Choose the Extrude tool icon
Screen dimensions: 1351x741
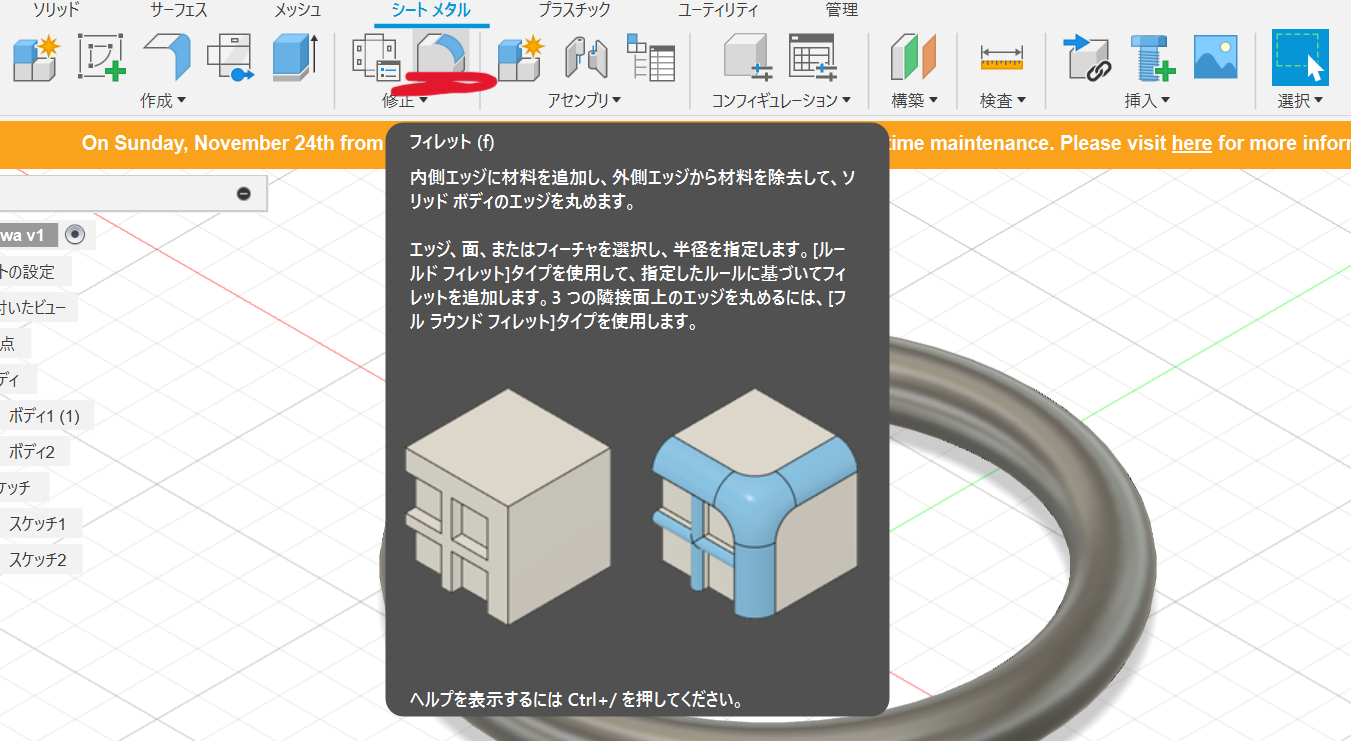[x=295, y=57]
